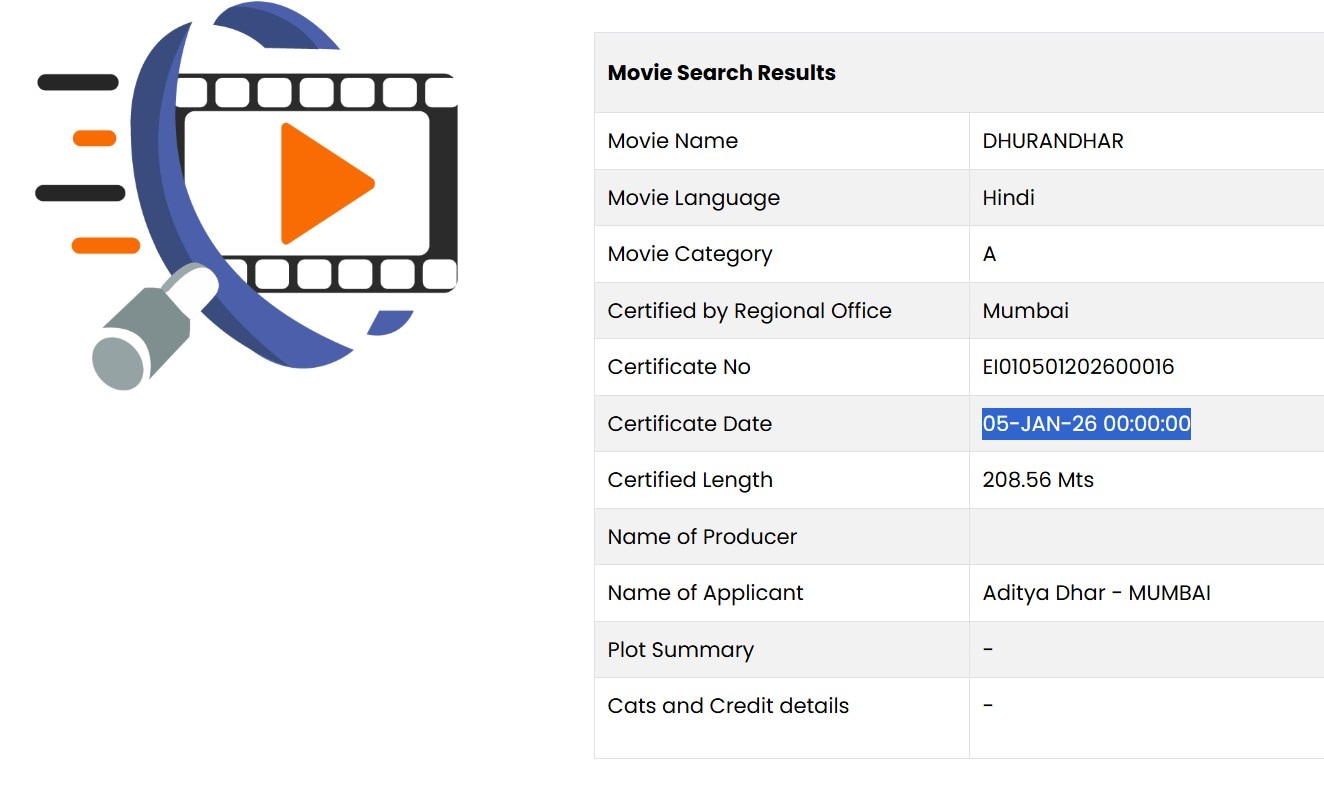Click the orange play triangle in the logo
Screen dimensions: 1324x808
pyautogui.click(x=320, y=184)
